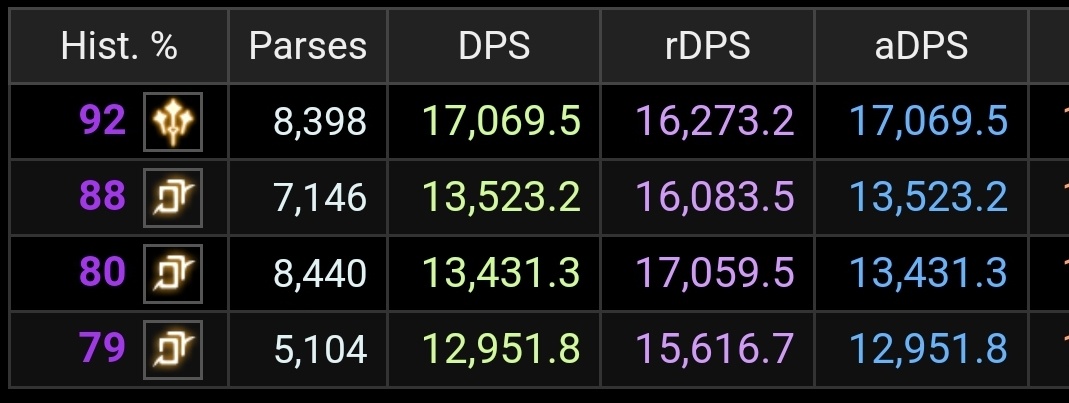Select the rDPS column header
1069x403 pixels.
coord(707,46)
